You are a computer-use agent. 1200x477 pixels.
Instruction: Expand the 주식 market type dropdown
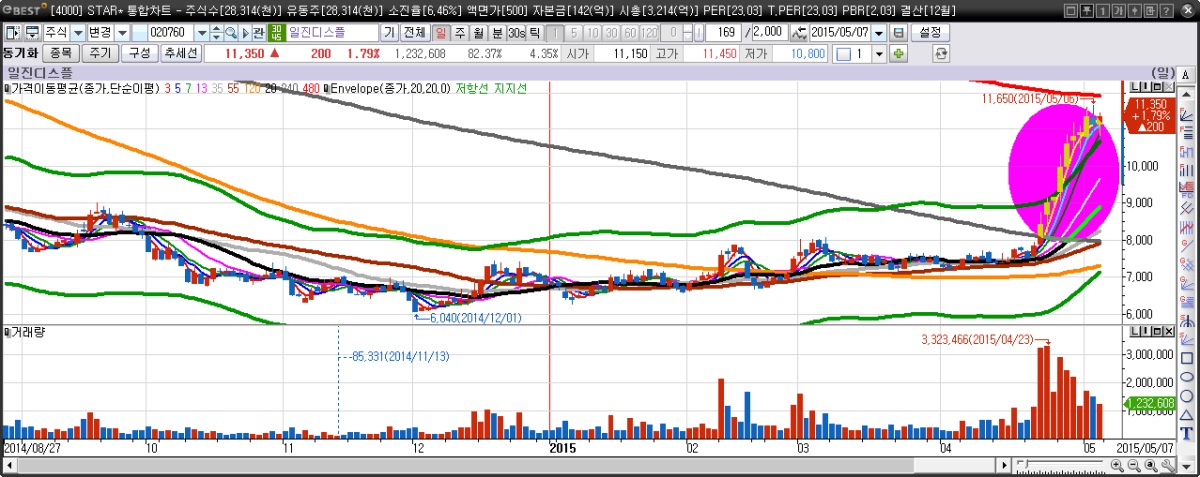click(x=78, y=33)
